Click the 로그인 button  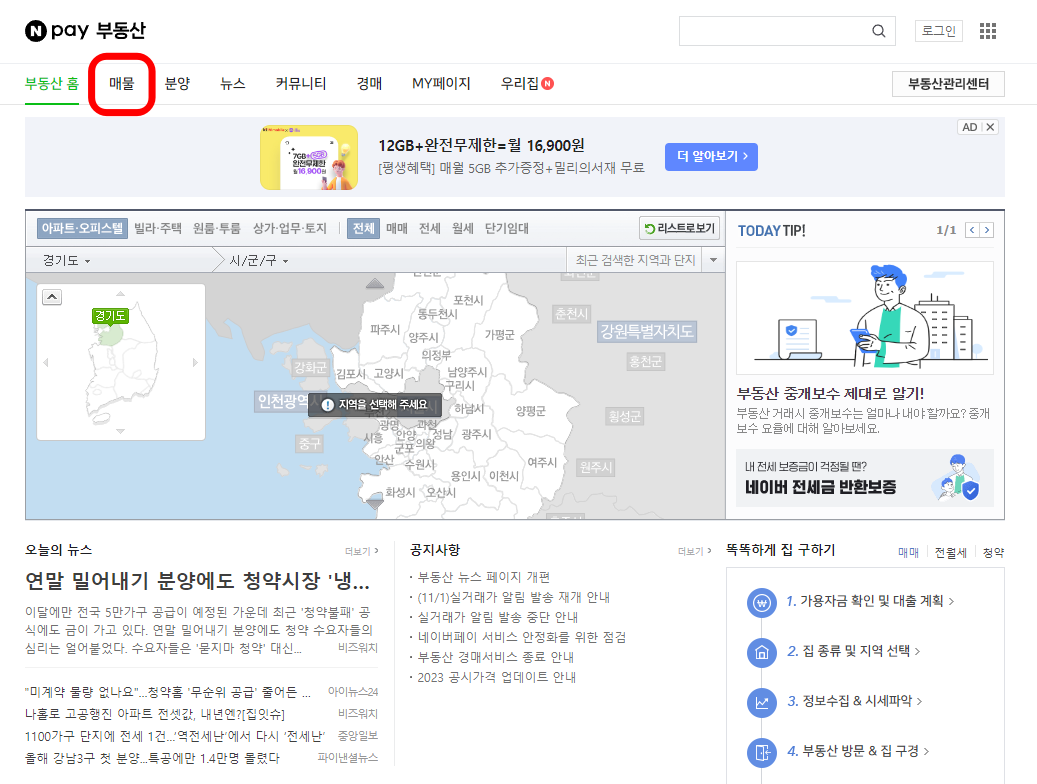pos(939,31)
